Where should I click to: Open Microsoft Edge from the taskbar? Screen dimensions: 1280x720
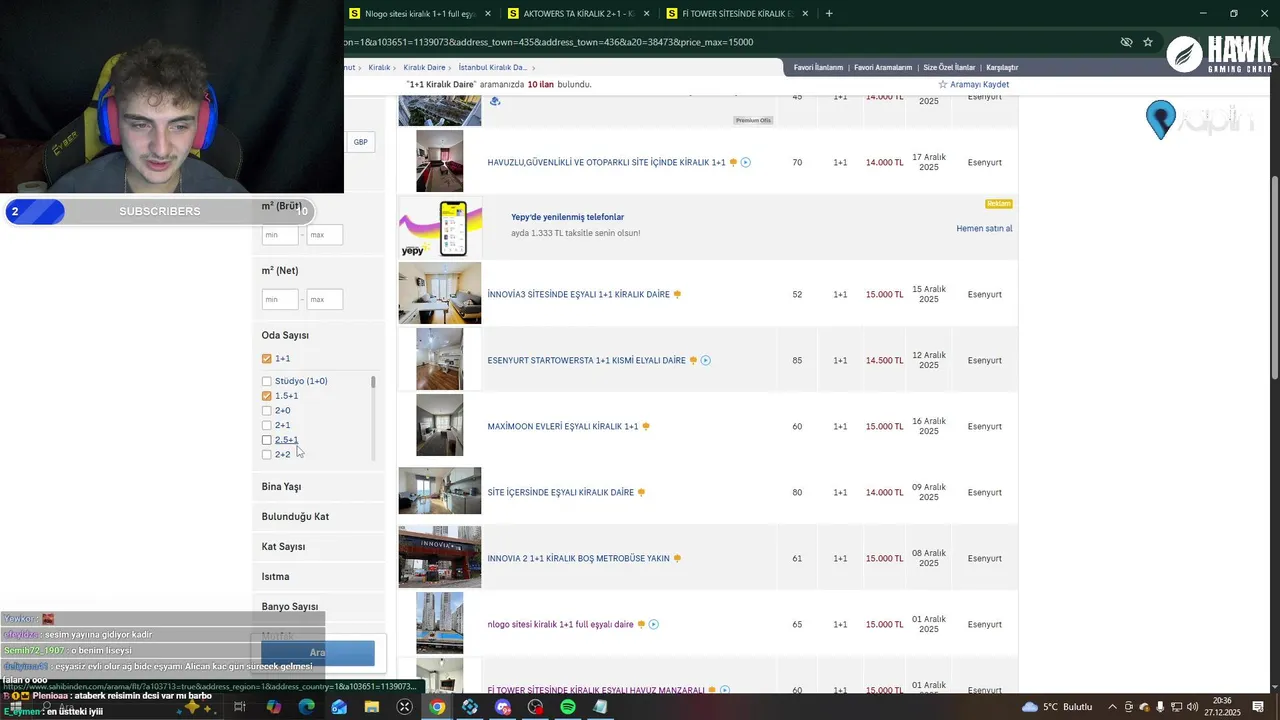point(306,707)
